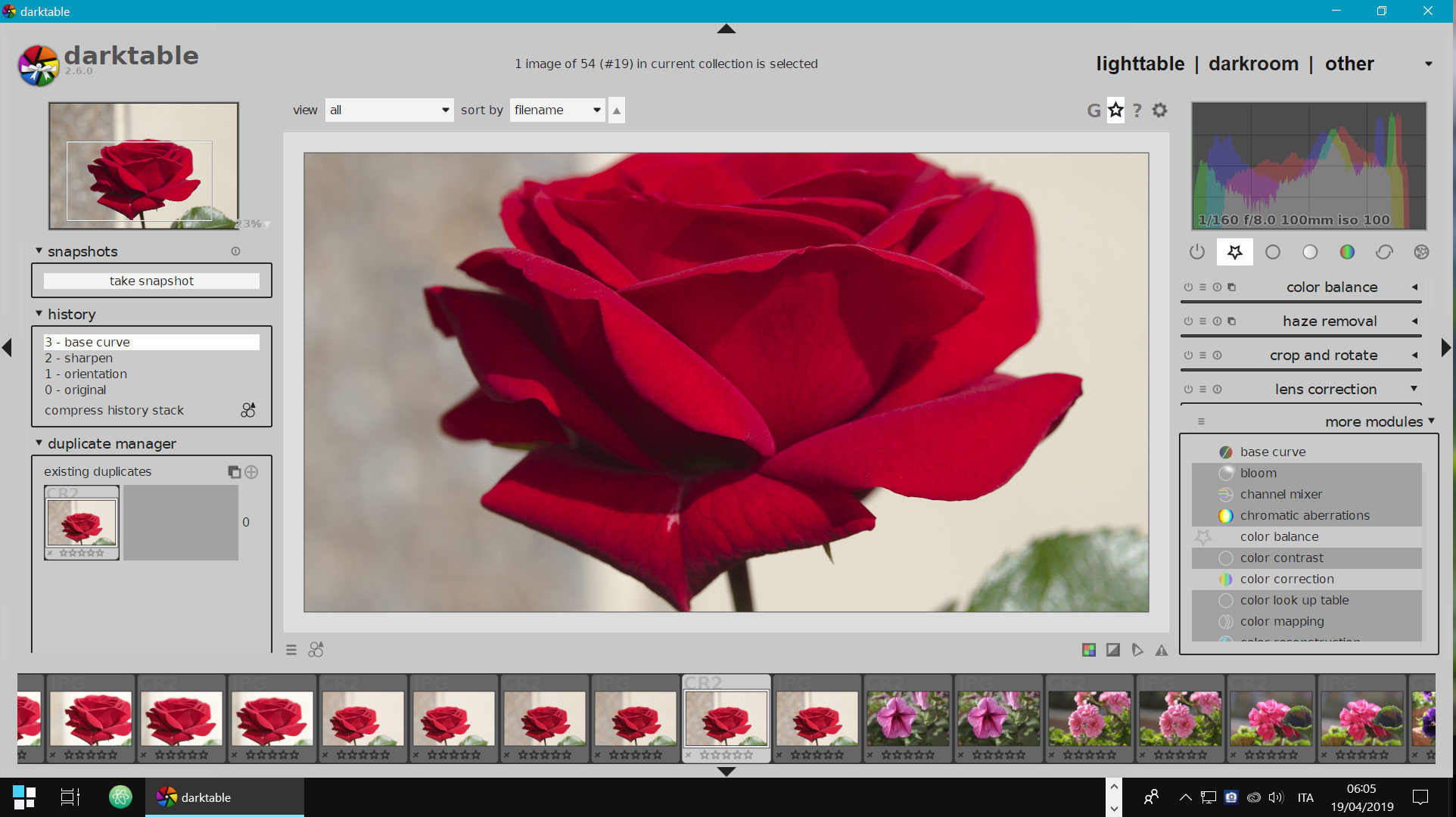Toggle softproofing icon below image

click(1137, 650)
